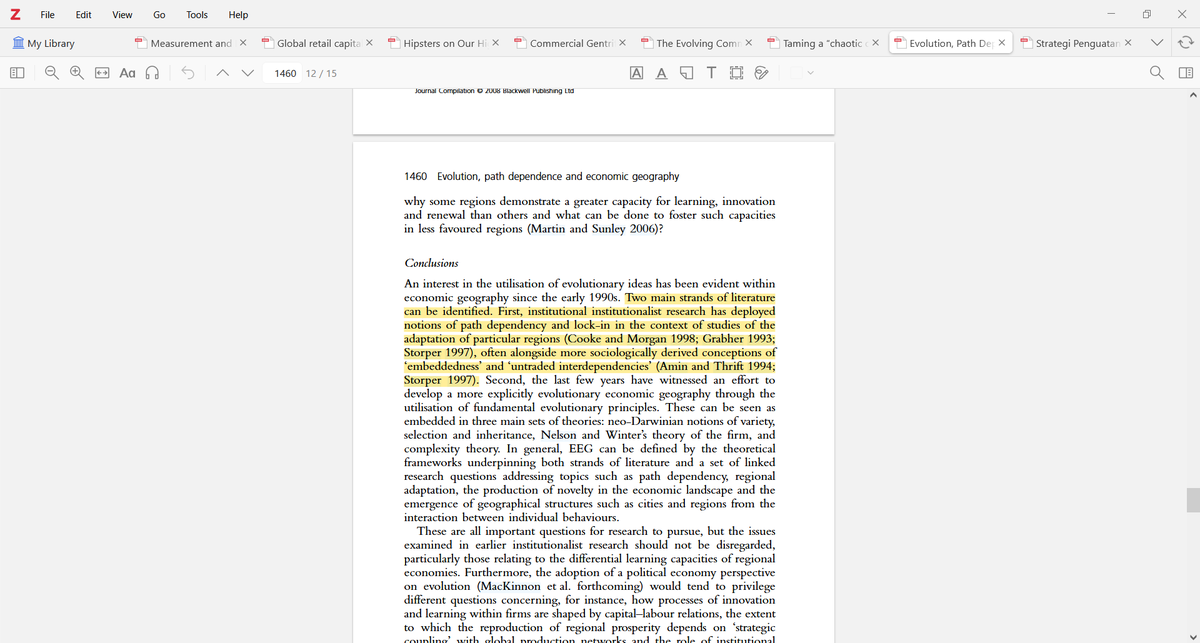Viewport: 1200px width, 643px height.
Task: Click the page header '1460 Evolution, path dependence'
Action: [x=541, y=176]
